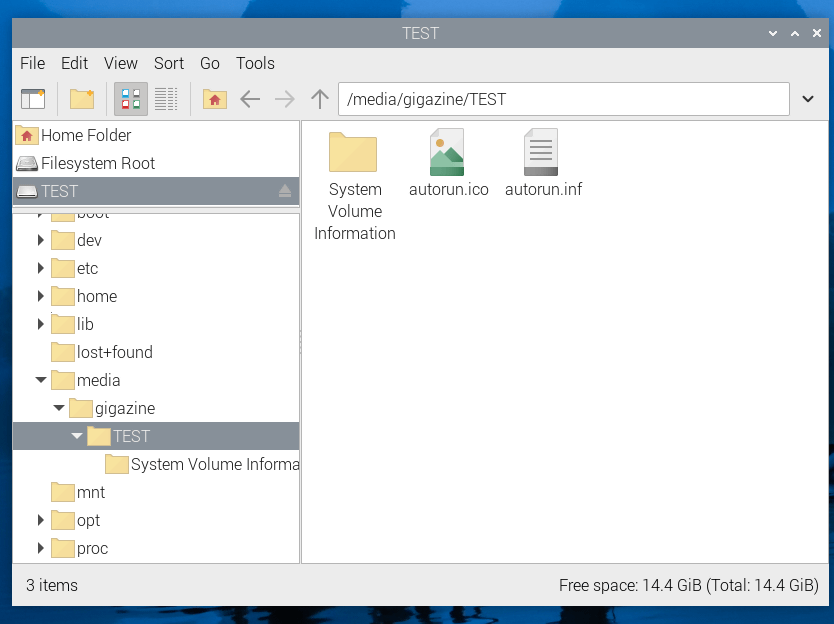Screen dimensions: 834x624
Task: Toggle compact list view mode
Action: [166, 98]
